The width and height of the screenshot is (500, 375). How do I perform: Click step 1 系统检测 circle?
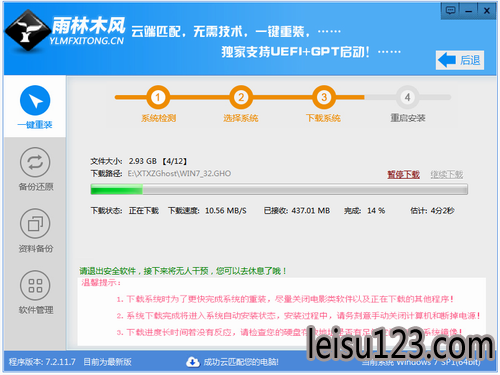pos(158,97)
